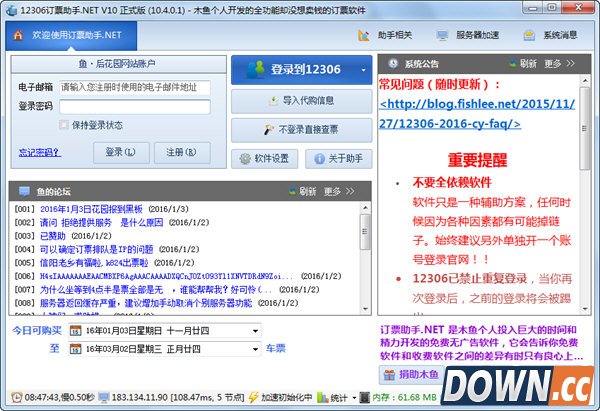
Task: Focus the 电子邮箱 email input field
Action: click(135, 87)
